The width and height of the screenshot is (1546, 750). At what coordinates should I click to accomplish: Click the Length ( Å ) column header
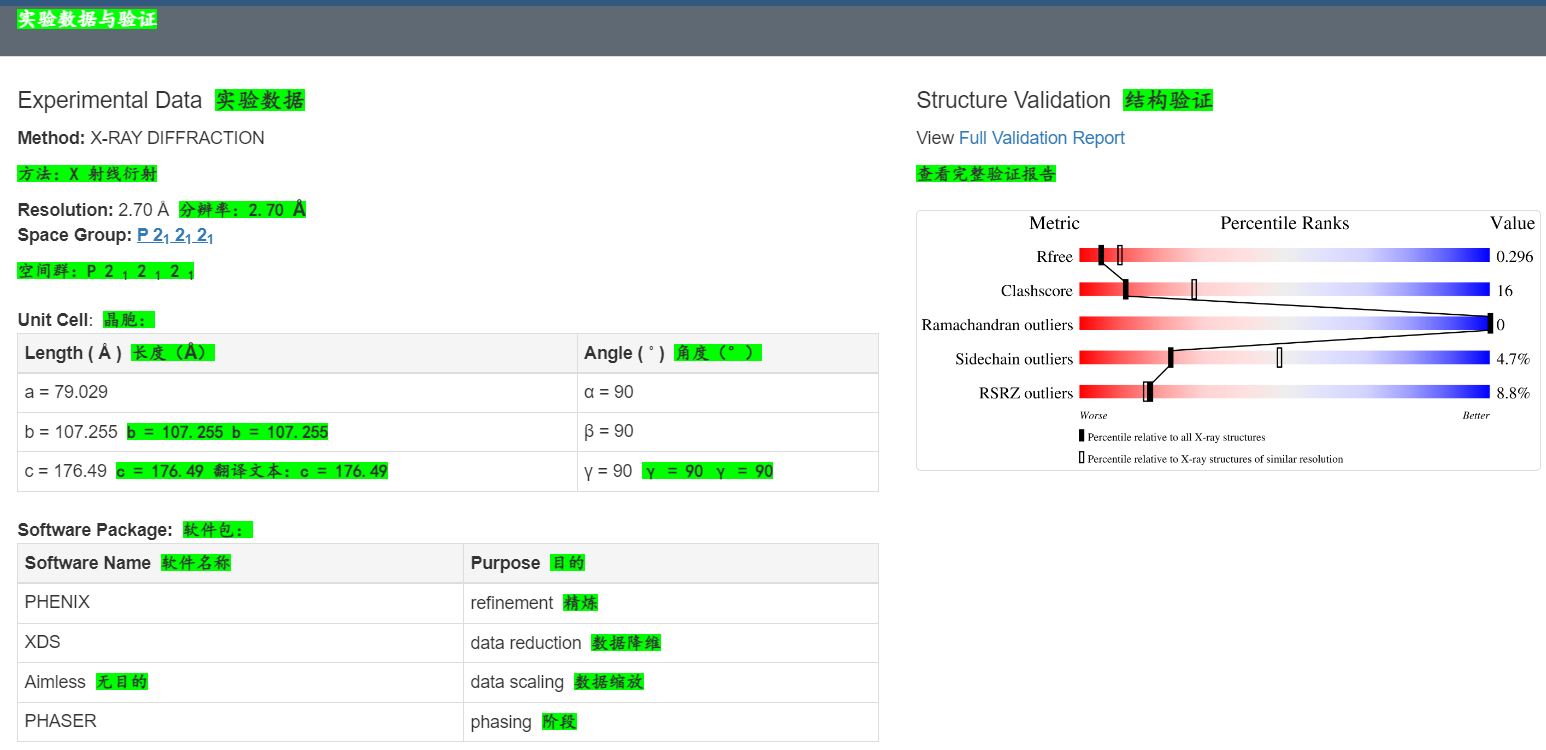click(x=297, y=353)
